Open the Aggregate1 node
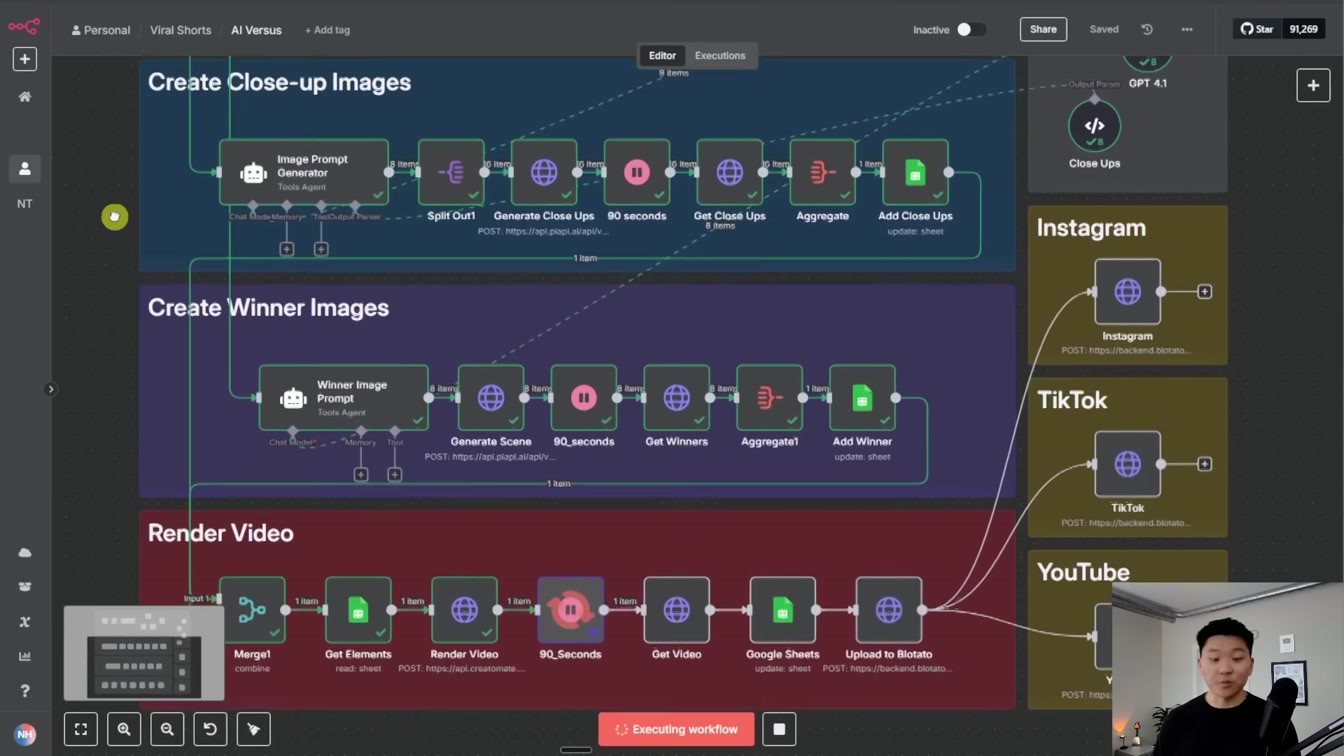1344x756 pixels. tap(769, 398)
